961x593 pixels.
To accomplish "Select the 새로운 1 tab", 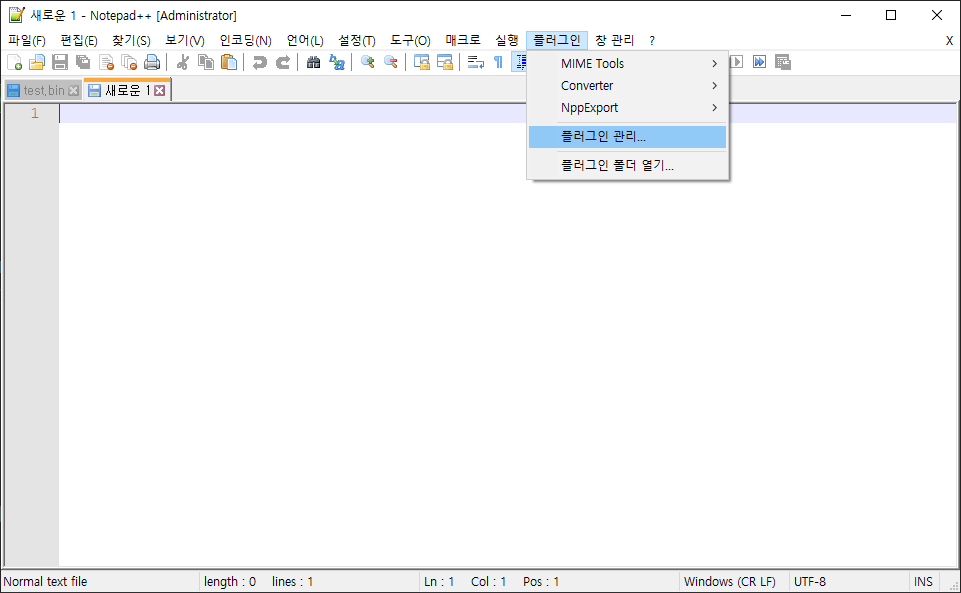I will click(127, 90).
